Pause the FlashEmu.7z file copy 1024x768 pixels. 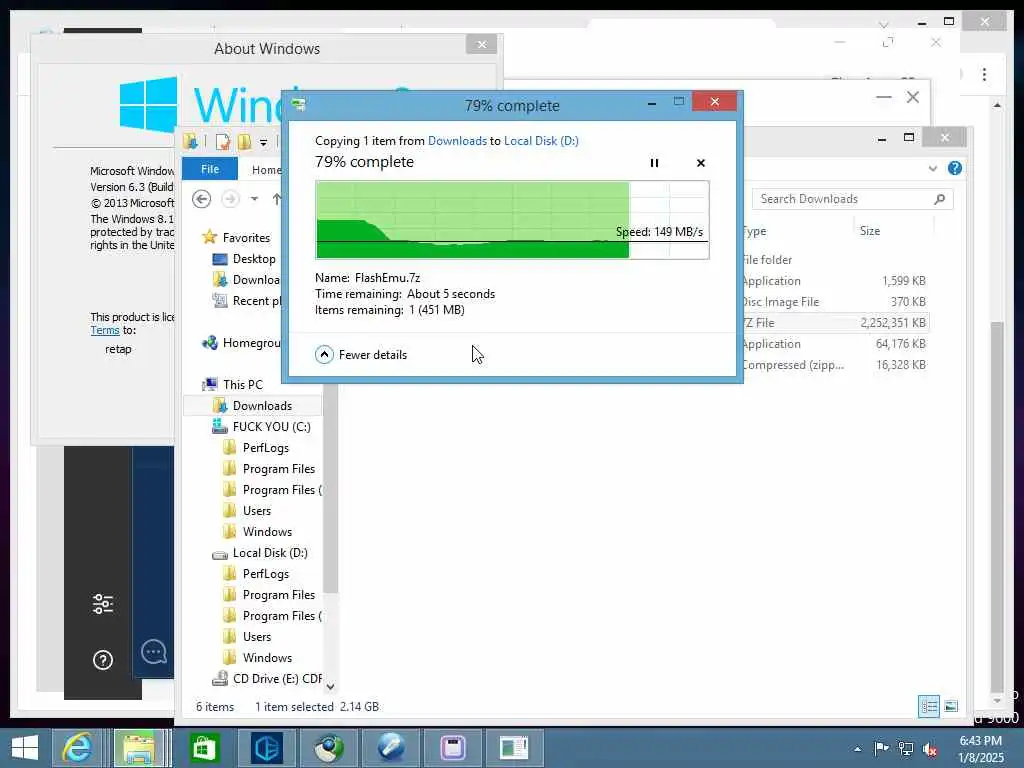point(654,163)
